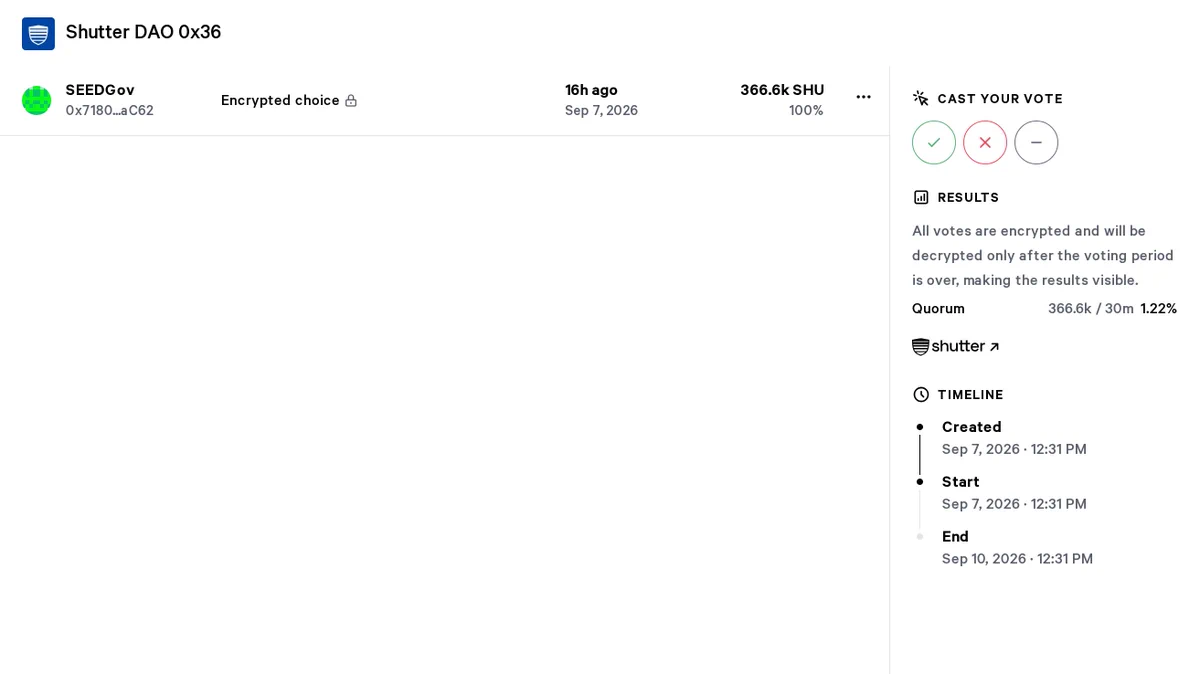Click the Results section heading
Image resolution: width=1200 pixels, height=674 pixels.
[968, 198]
